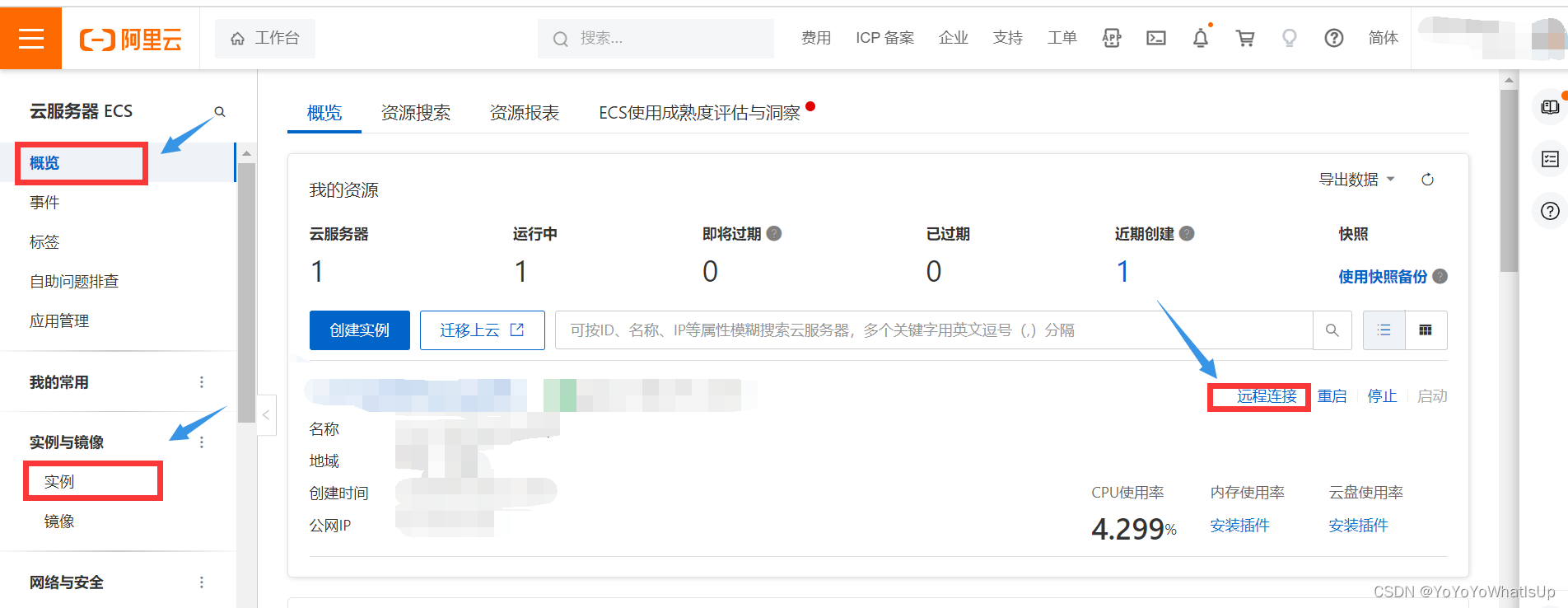Image resolution: width=1568 pixels, height=608 pixels.
Task: Switch to the 资源搜索 tab
Action: [x=416, y=113]
